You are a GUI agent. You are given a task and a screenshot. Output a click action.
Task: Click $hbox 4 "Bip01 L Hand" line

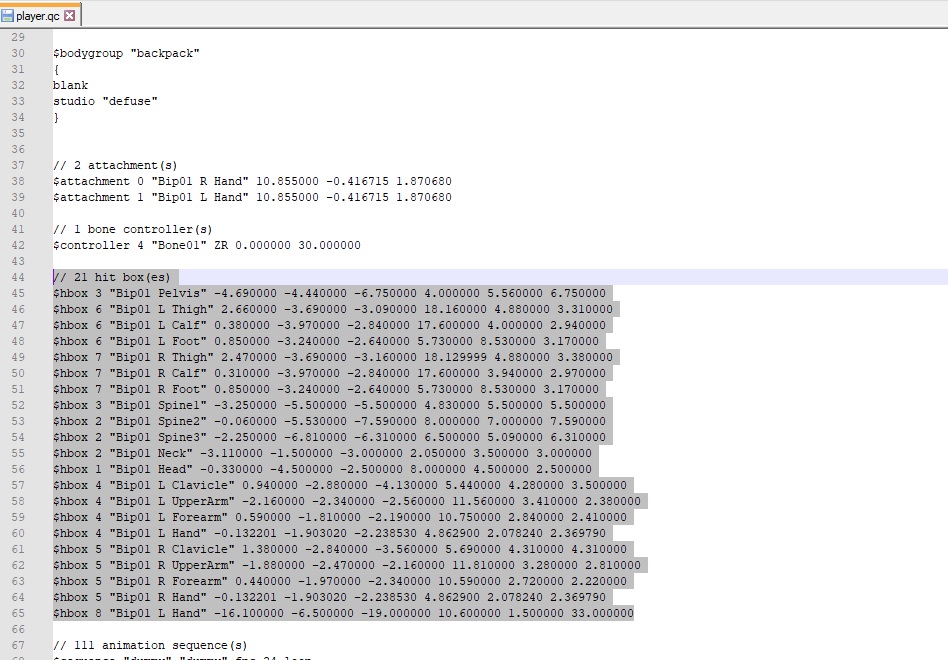tap(330, 533)
